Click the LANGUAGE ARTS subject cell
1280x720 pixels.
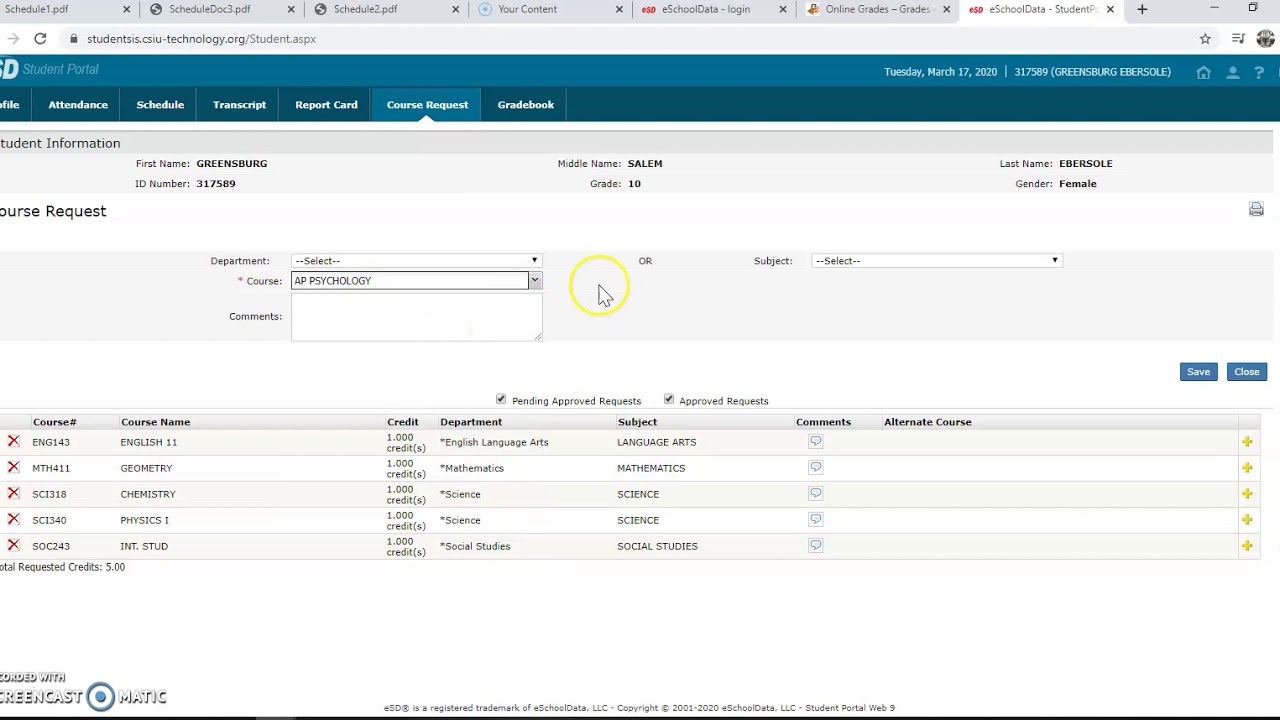tap(656, 442)
